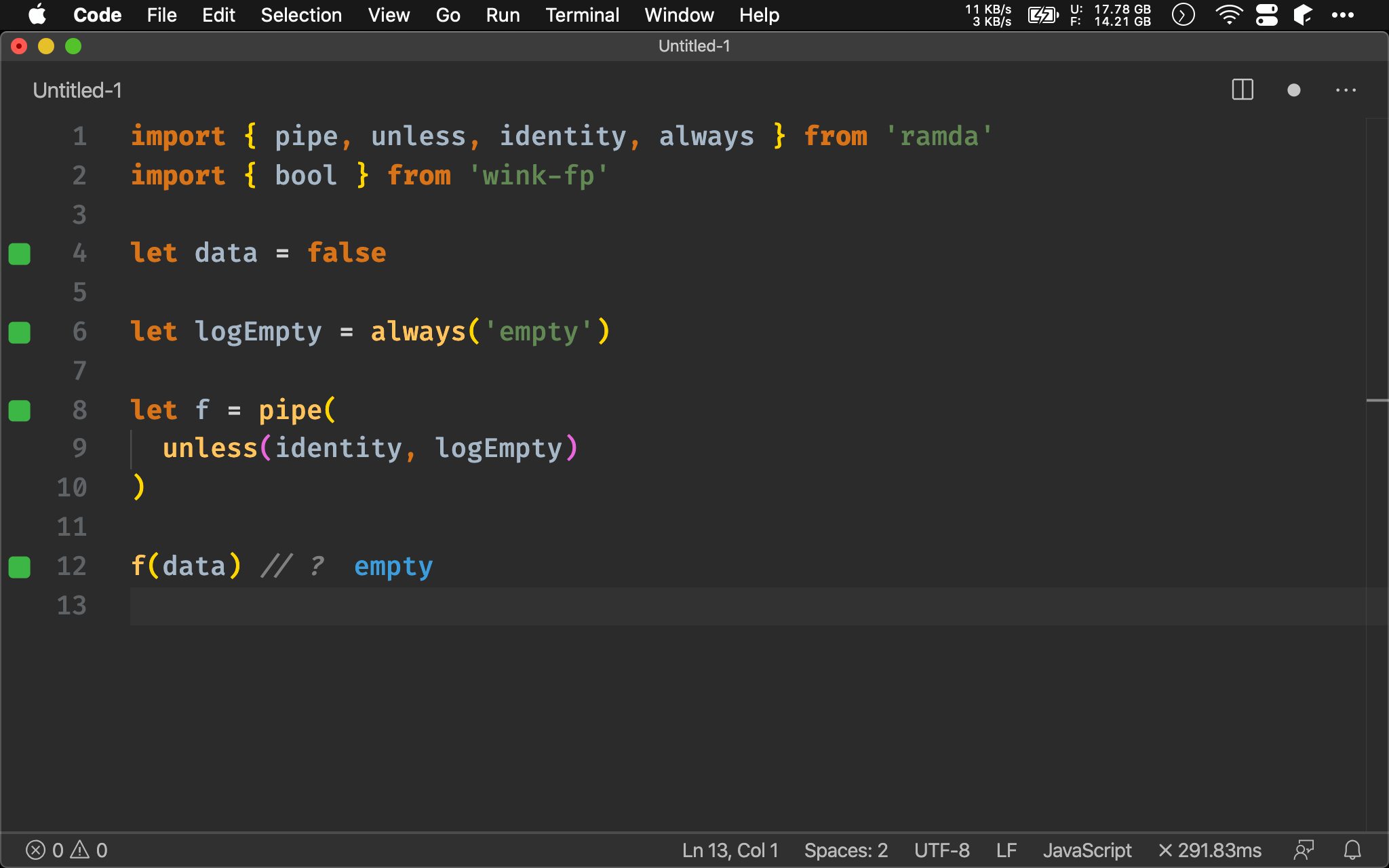The height and width of the screenshot is (868, 1389).
Task: Change end of line sequence LF
Action: (1006, 850)
